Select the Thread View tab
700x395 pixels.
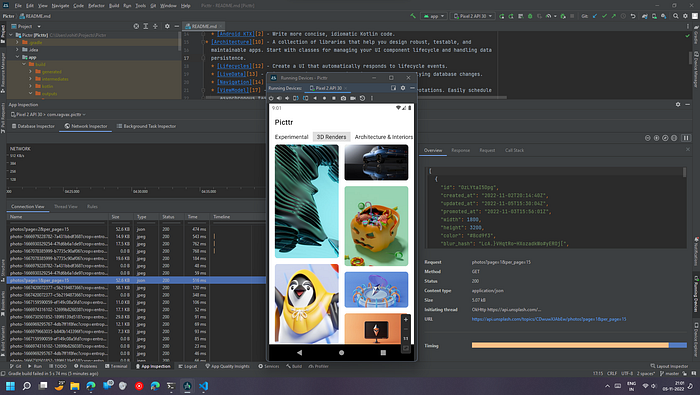pyautogui.click(x=66, y=207)
